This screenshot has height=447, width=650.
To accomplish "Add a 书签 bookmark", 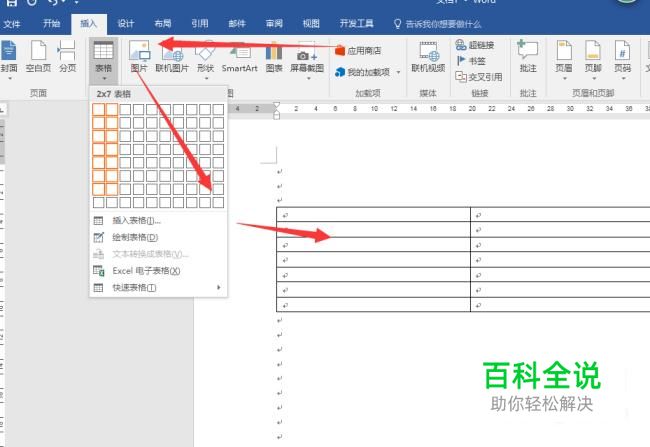I will [471, 61].
